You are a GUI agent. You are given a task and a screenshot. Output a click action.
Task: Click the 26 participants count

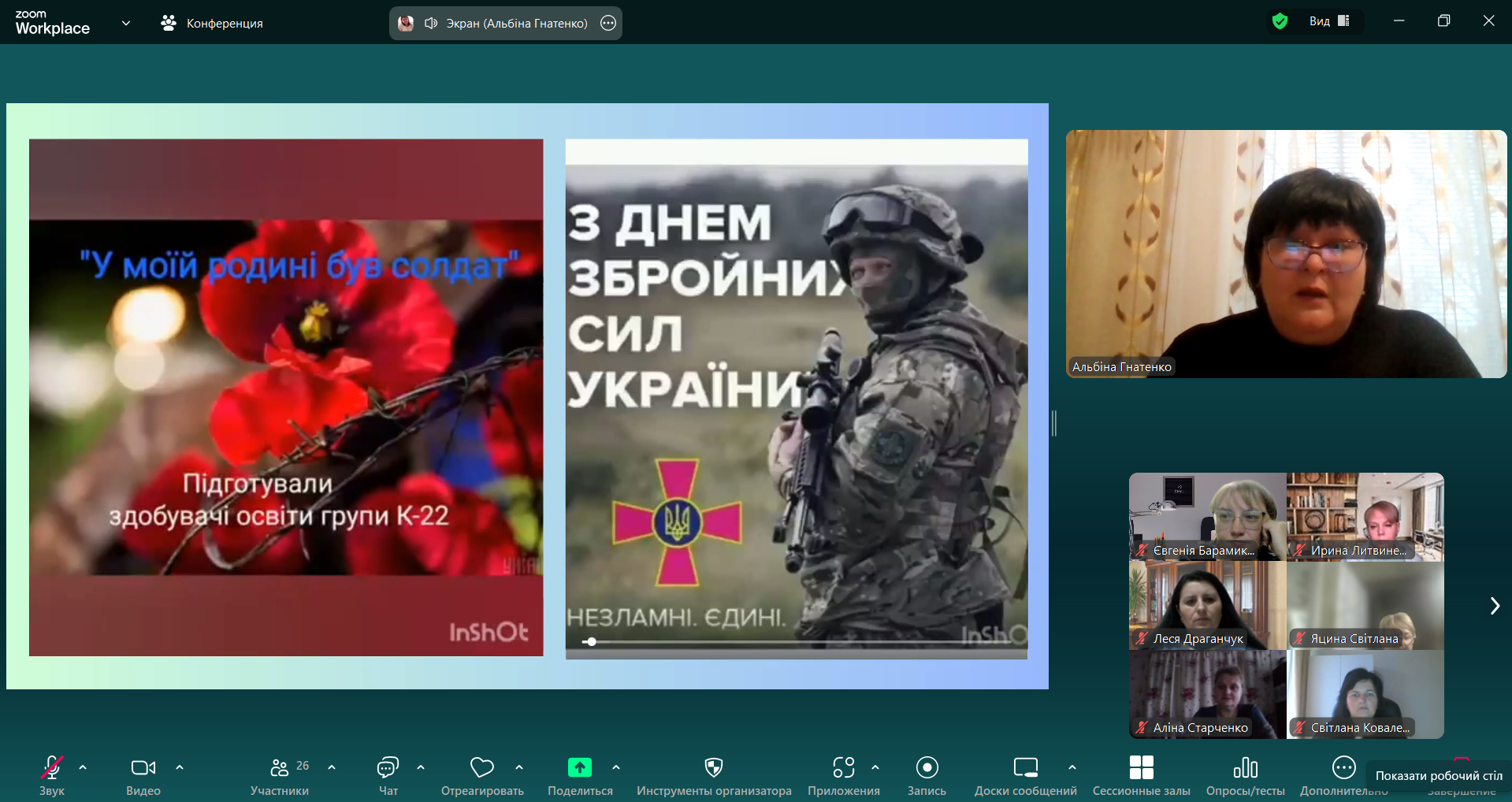pos(303,766)
